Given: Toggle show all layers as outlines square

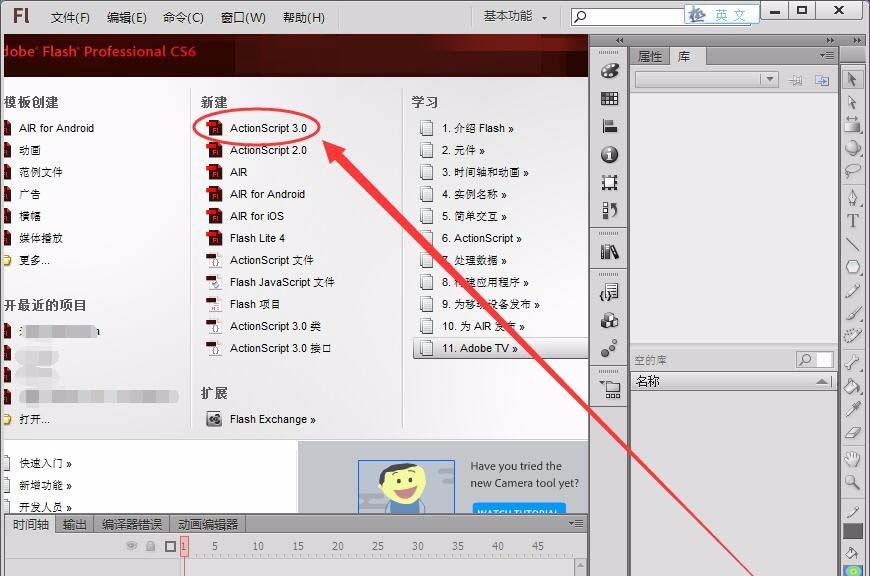Looking at the screenshot, I should tap(170, 547).
